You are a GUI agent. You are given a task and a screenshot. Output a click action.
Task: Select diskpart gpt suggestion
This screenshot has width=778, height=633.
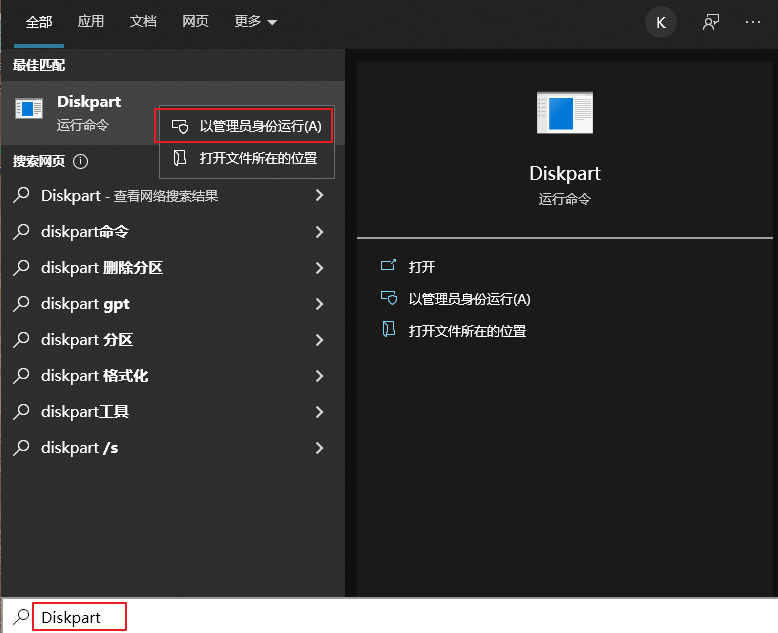pyautogui.click(x=172, y=304)
